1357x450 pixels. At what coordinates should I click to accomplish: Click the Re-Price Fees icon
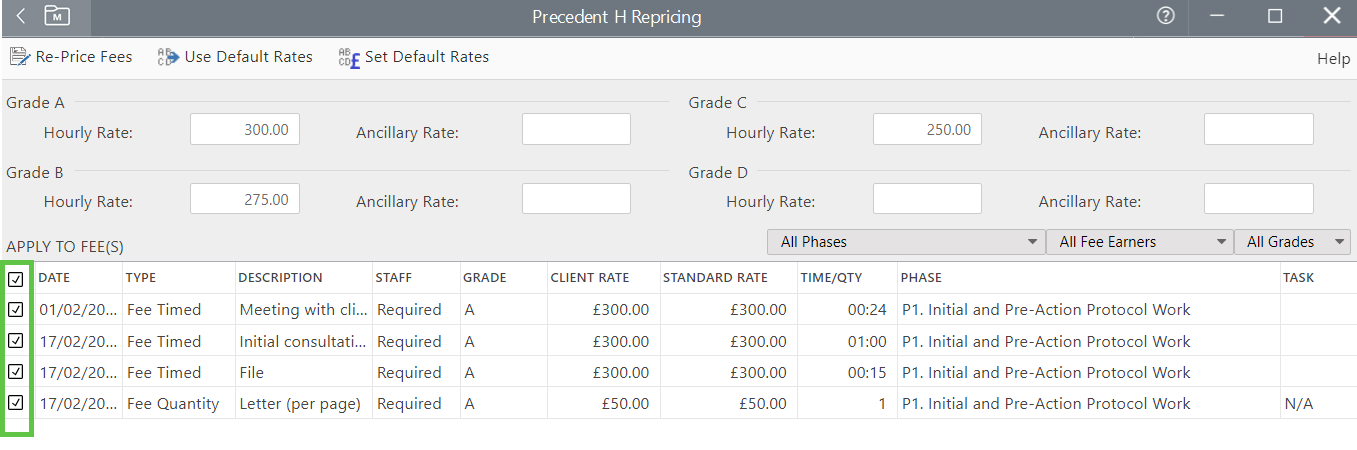click(x=20, y=57)
